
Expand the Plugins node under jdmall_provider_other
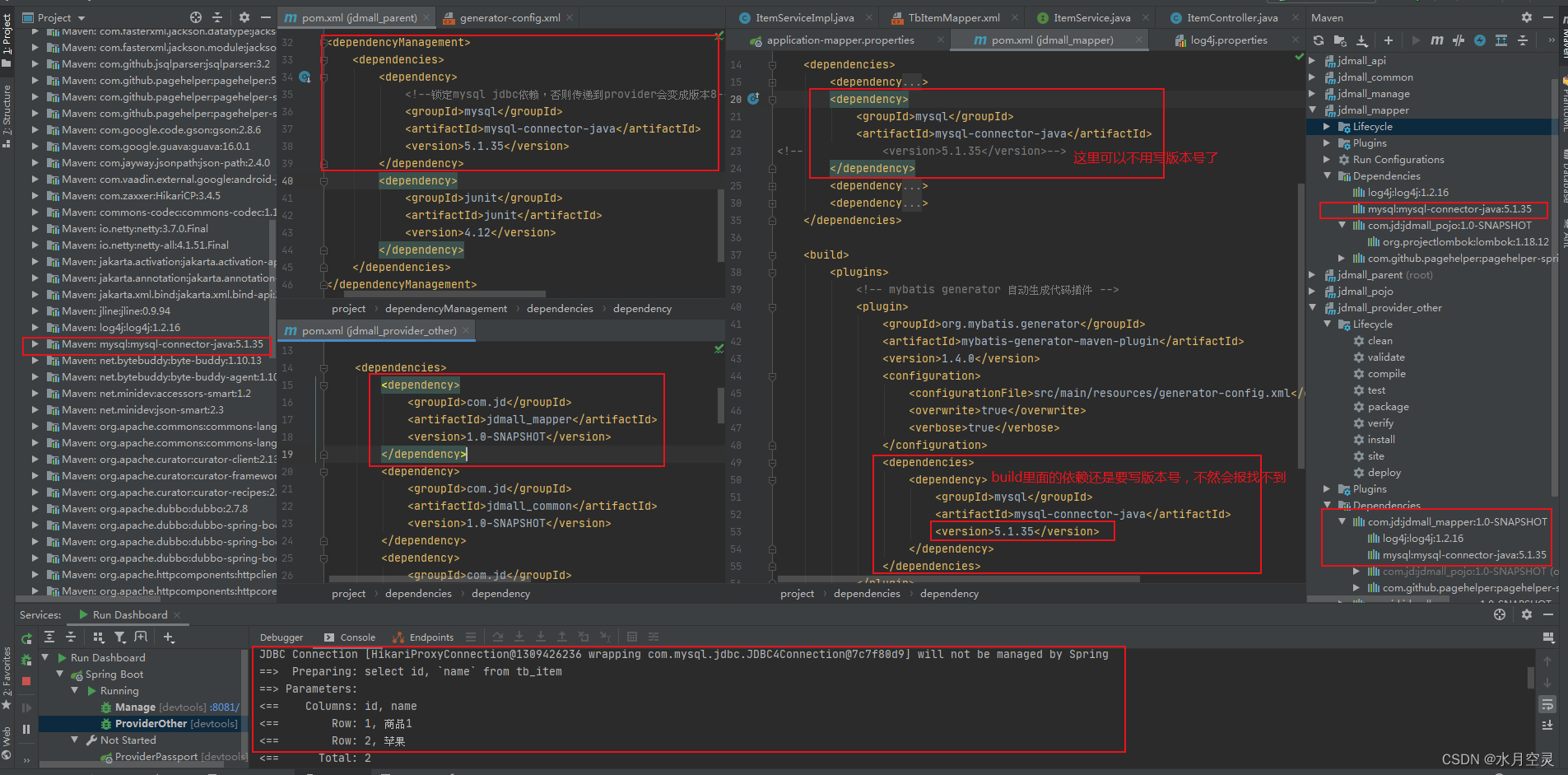tap(1327, 488)
